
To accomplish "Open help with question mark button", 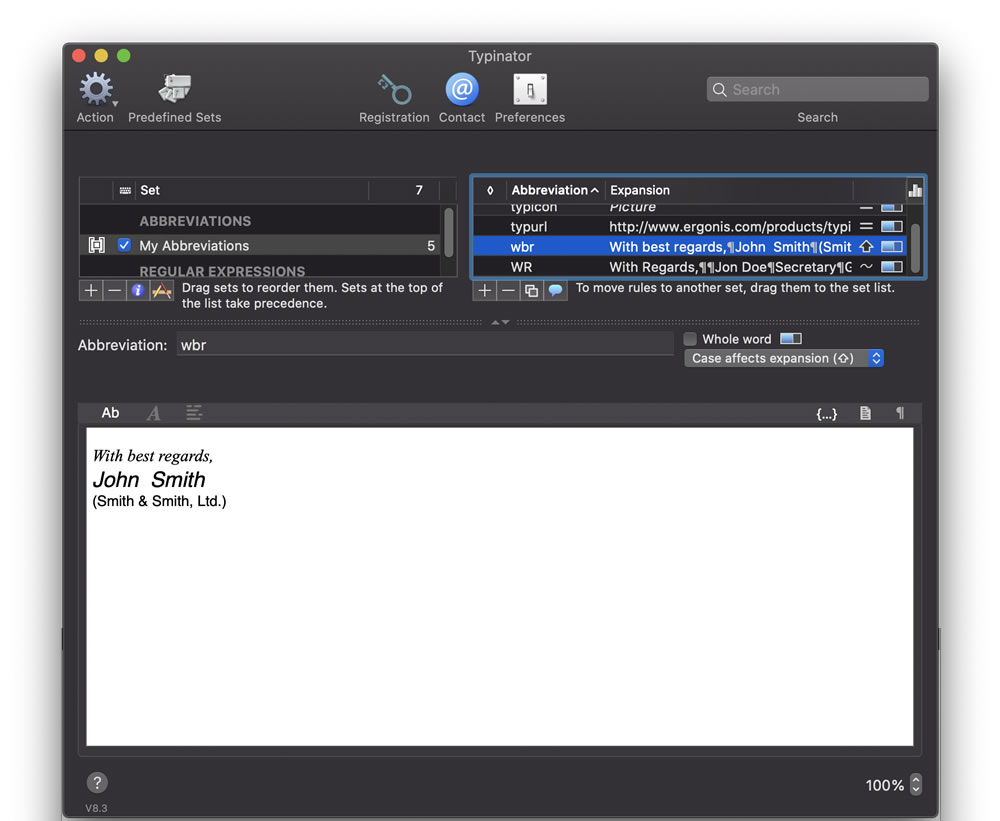I will point(97,783).
